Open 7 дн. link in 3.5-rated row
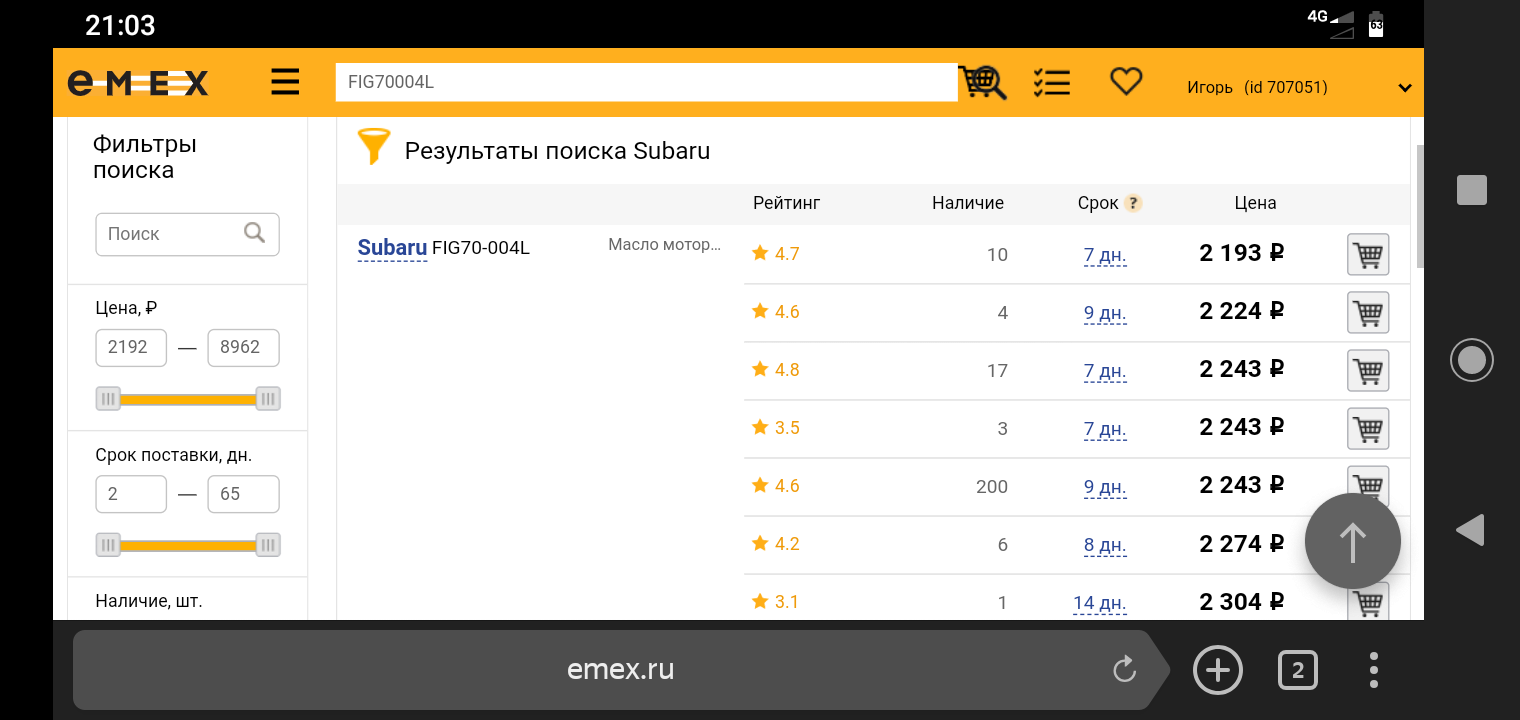 [1105, 429]
